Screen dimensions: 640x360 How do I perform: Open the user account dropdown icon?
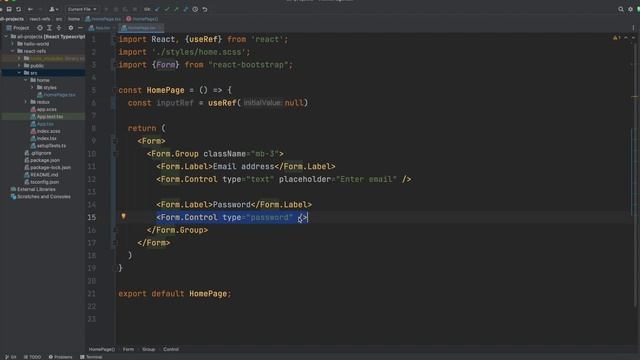point(53,9)
